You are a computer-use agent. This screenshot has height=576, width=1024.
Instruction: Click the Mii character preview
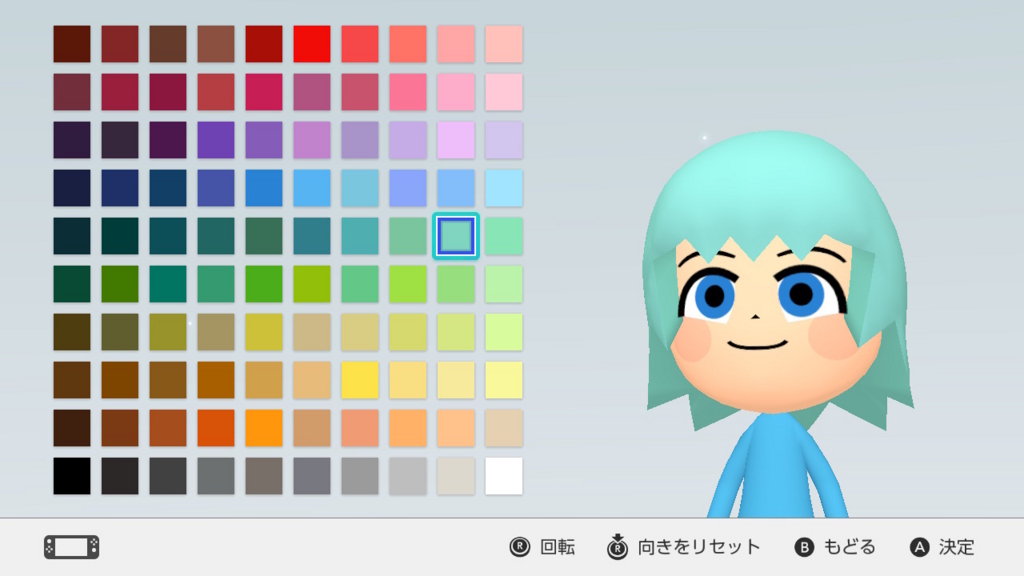coord(777,323)
